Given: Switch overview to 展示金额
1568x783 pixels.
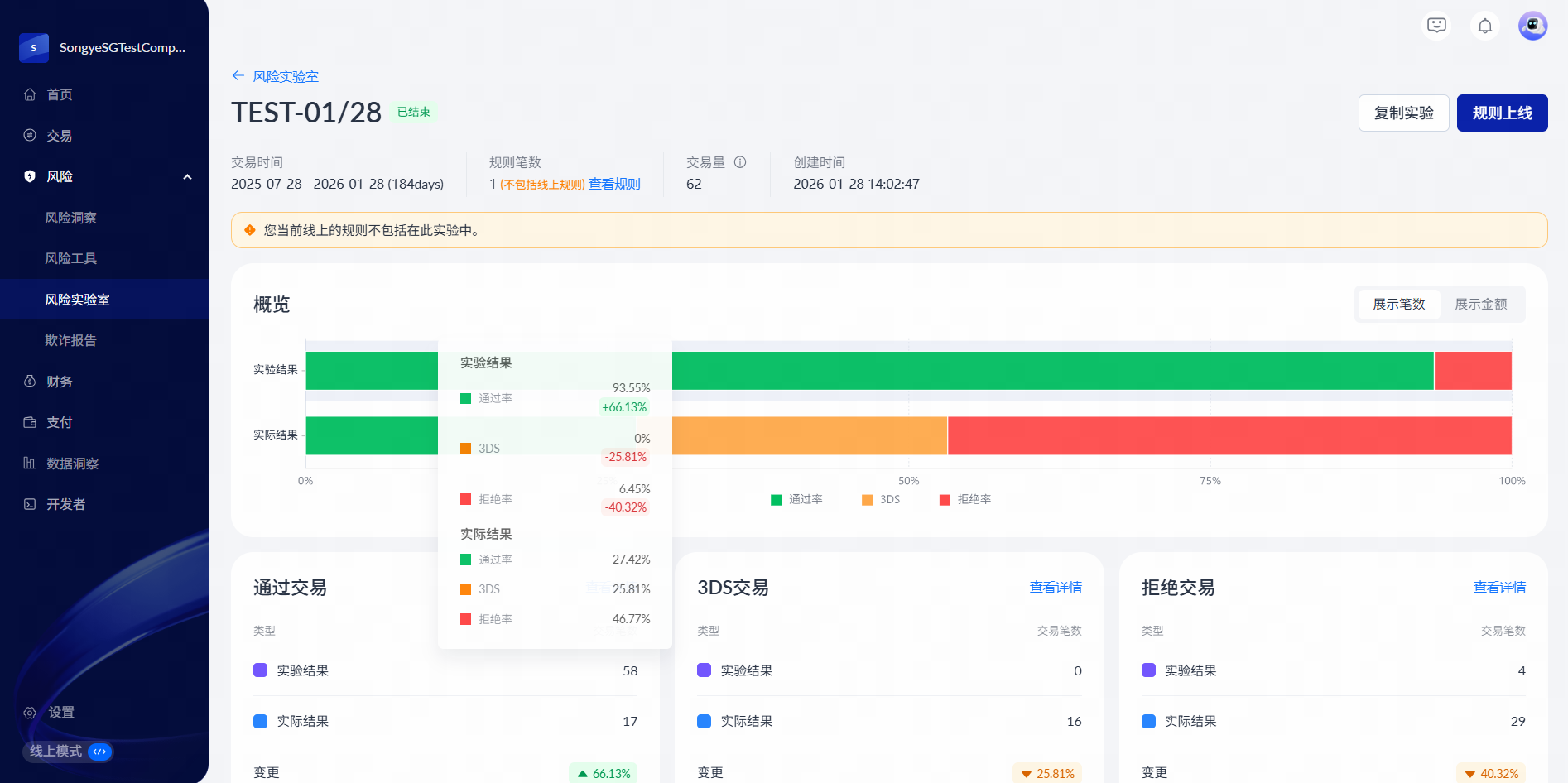Looking at the screenshot, I should tap(1480, 305).
